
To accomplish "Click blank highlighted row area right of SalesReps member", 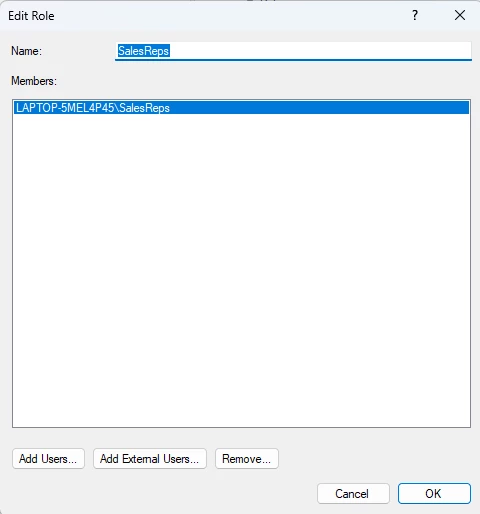I will click(319, 108).
